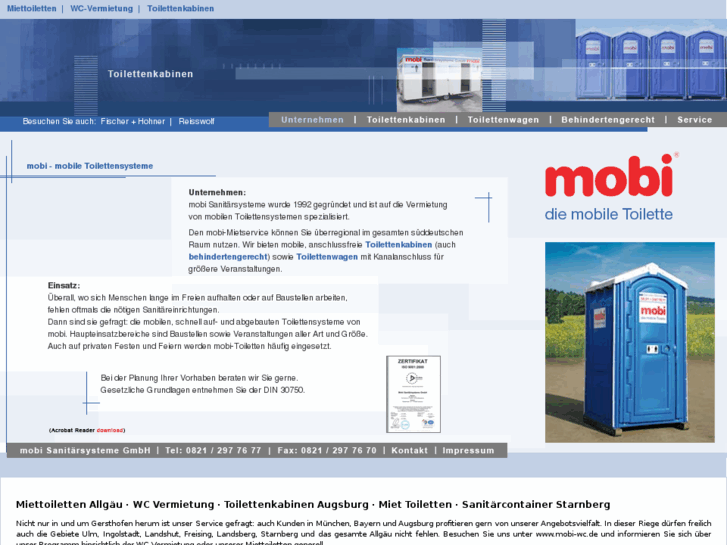Screen dimensions: 727x545
Task: Select Toilettenkabinen in the gray navigation bar
Action: click(406, 120)
